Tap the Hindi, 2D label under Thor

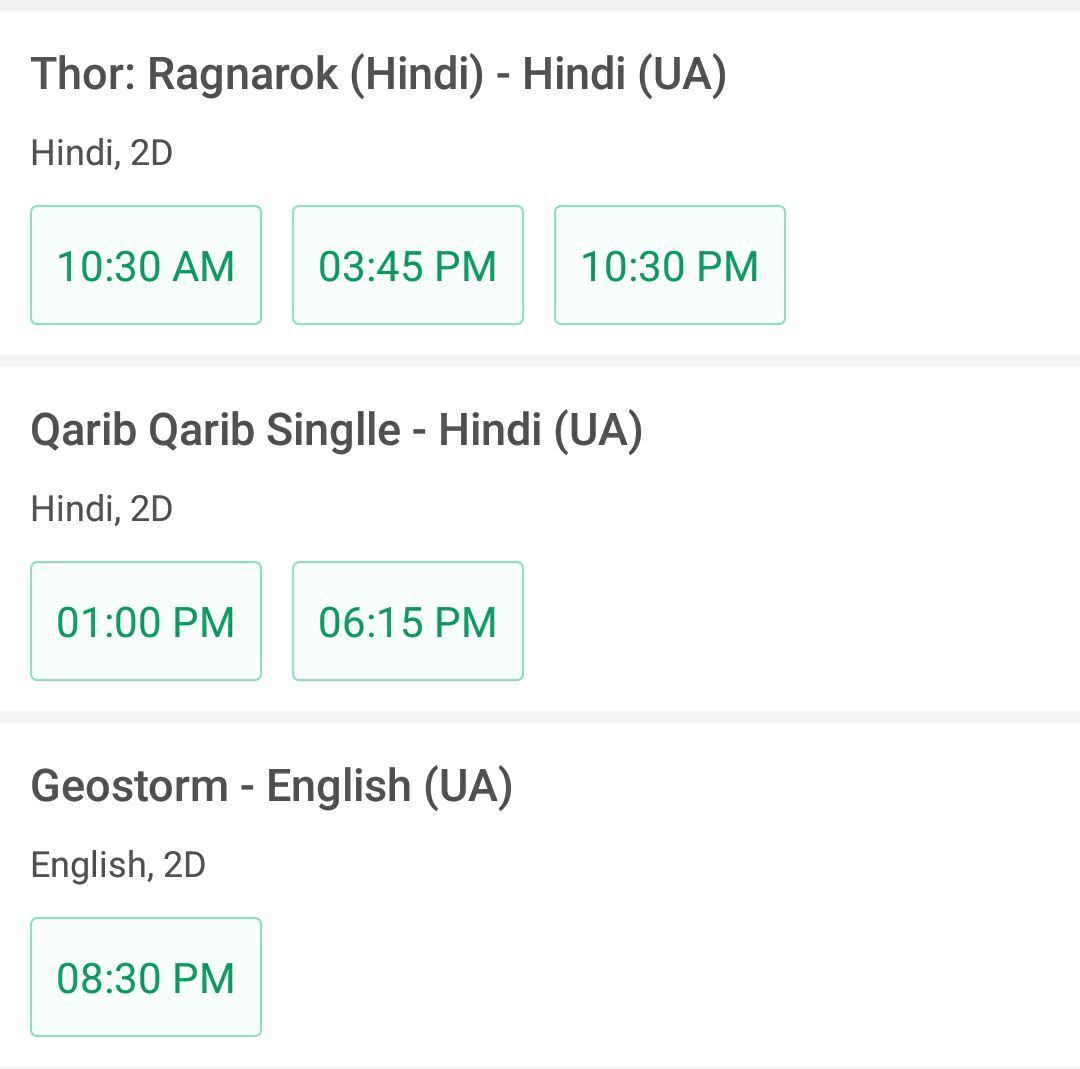pos(102,153)
